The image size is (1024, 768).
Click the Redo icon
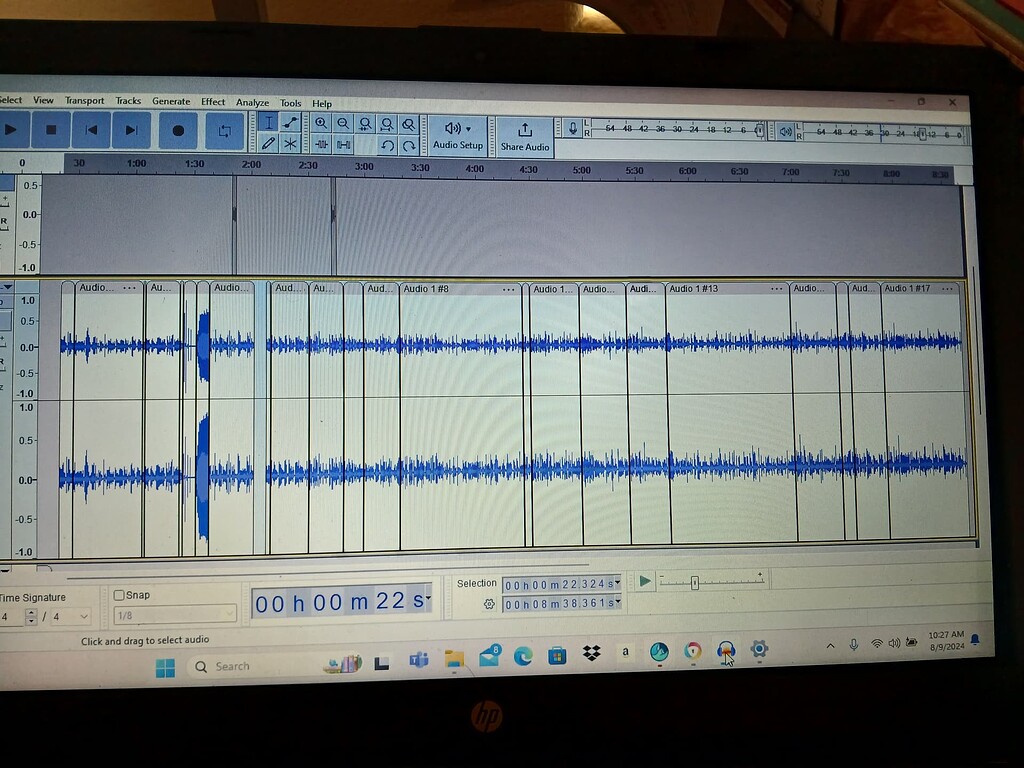click(x=408, y=145)
